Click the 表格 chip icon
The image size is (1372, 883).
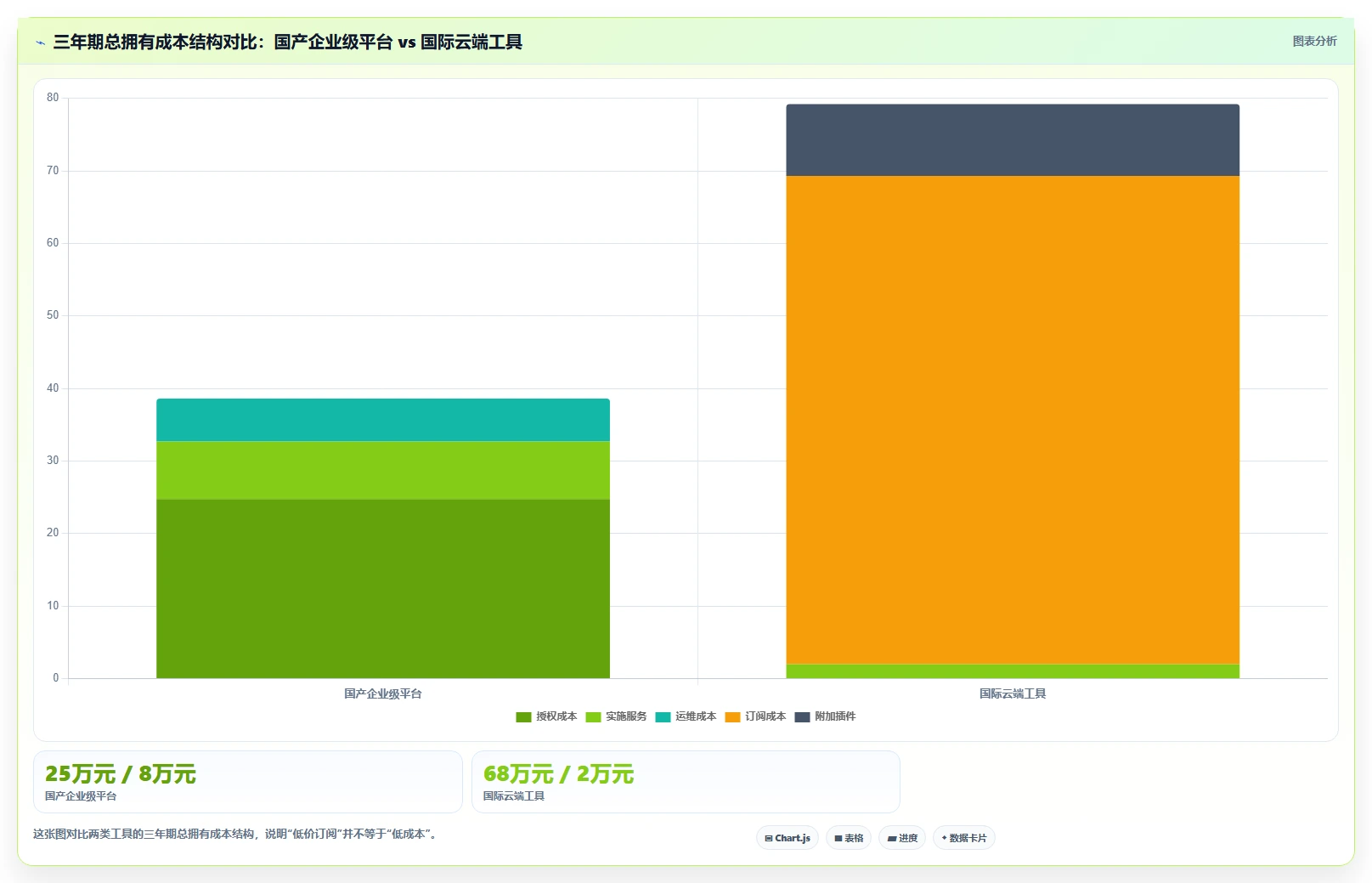pos(838,838)
